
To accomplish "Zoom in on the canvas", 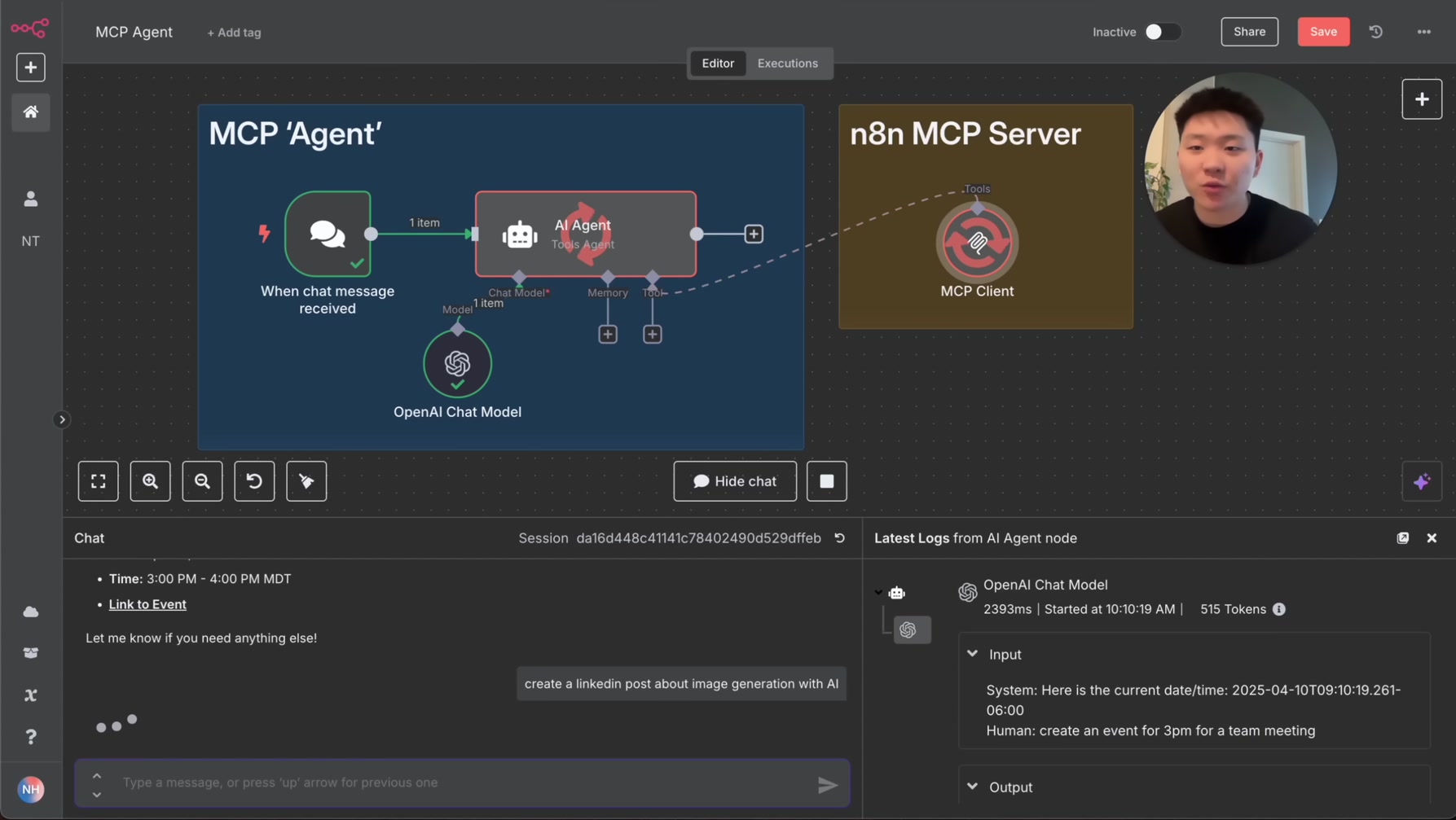I will point(150,481).
